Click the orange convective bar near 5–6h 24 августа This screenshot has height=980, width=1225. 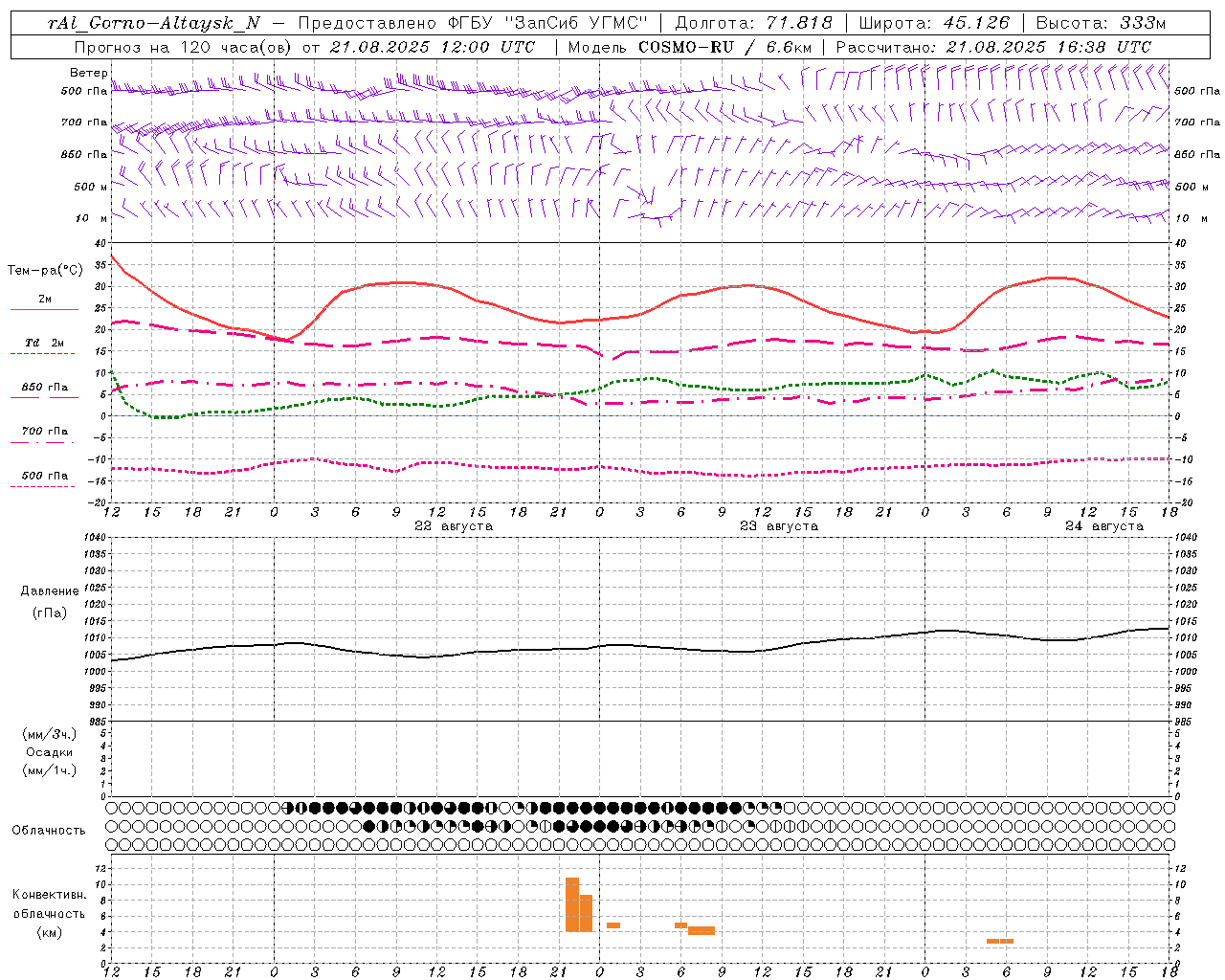click(1000, 941)
